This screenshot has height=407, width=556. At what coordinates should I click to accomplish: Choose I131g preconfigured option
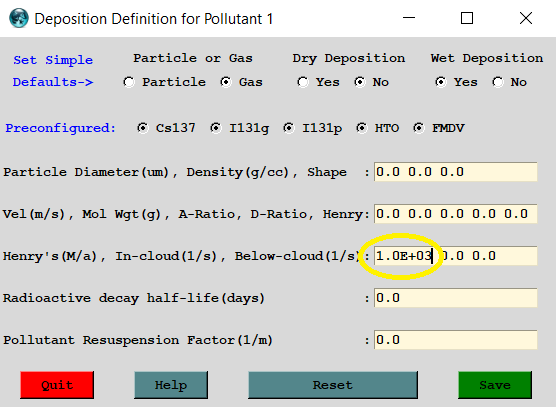point(216,128)
